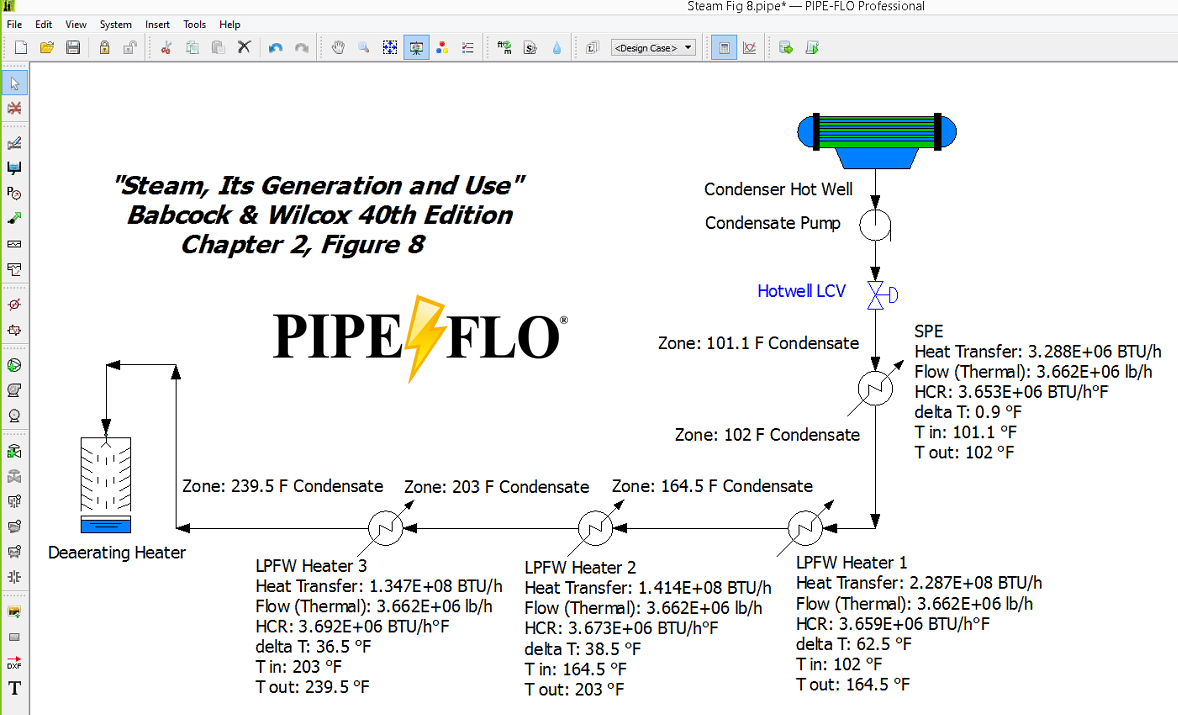Open fluid zones water drop icon
Viewport: 1178px width, 715px height.
point(557,47)
